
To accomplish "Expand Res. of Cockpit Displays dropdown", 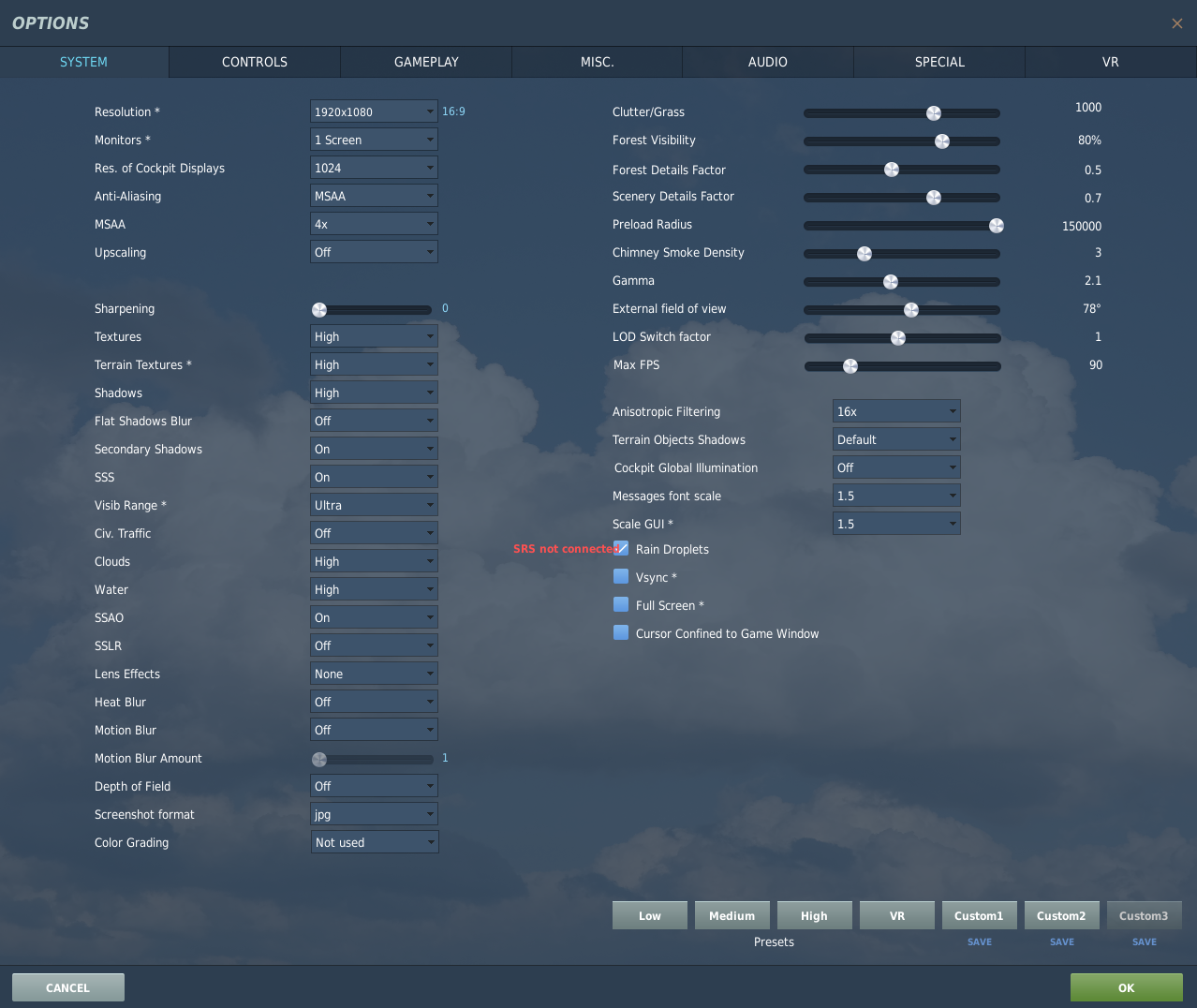I will (374, 168).
